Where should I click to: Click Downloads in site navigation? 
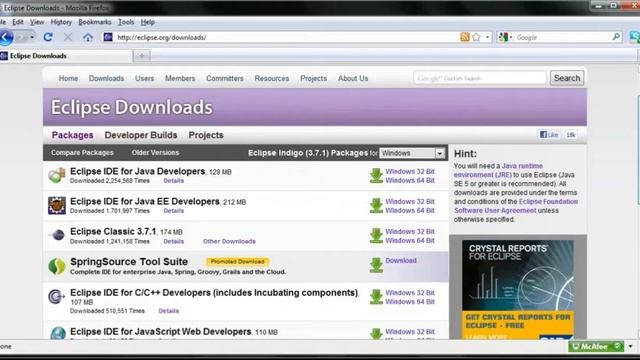tap(107, 78)
